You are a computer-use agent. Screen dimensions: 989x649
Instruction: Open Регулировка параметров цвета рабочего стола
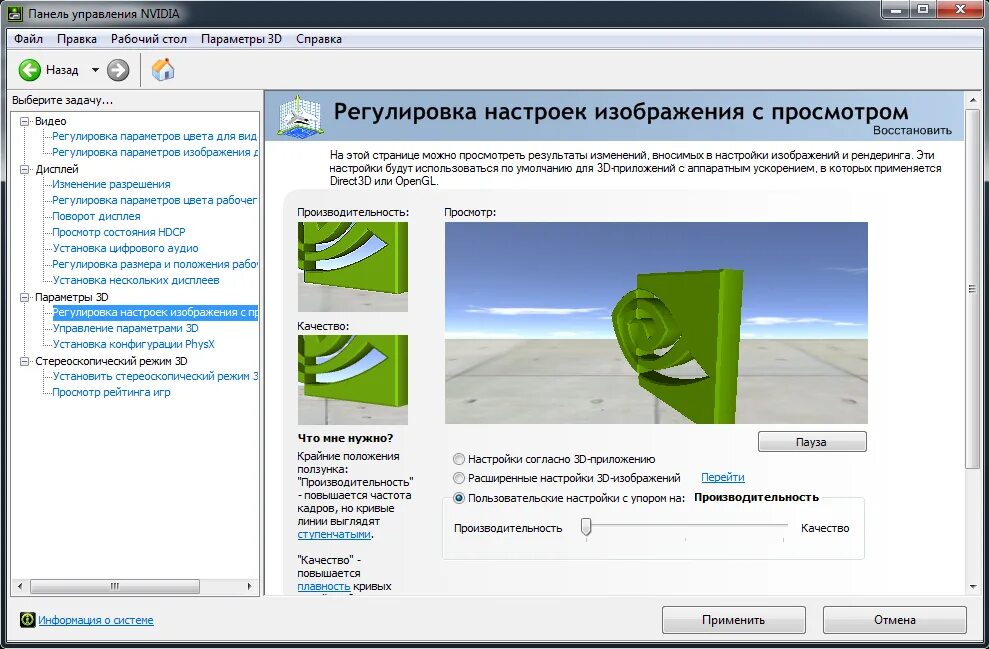coord(155,200)
